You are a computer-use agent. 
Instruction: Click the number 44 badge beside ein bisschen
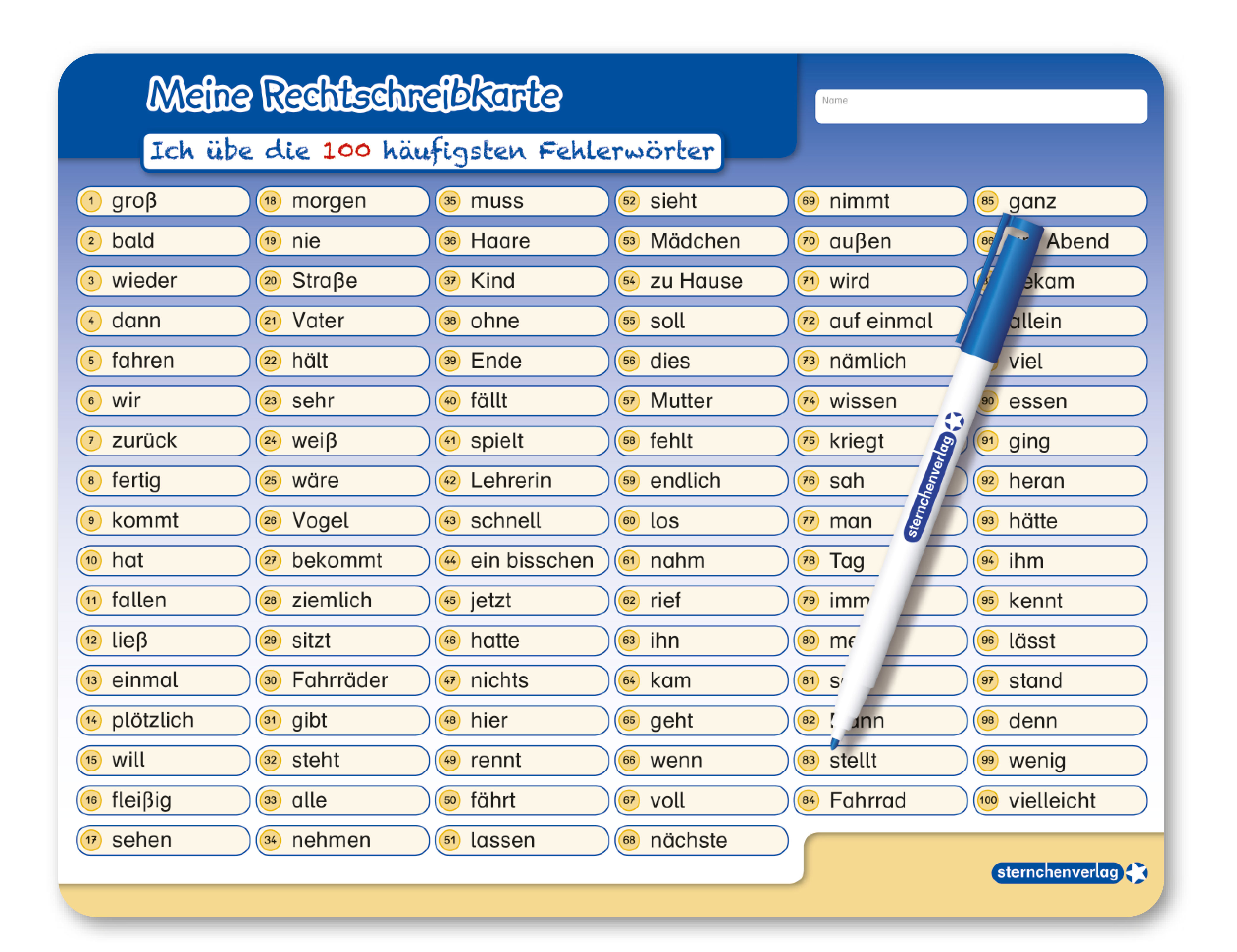pyautogui.click(x=450, y=561)
